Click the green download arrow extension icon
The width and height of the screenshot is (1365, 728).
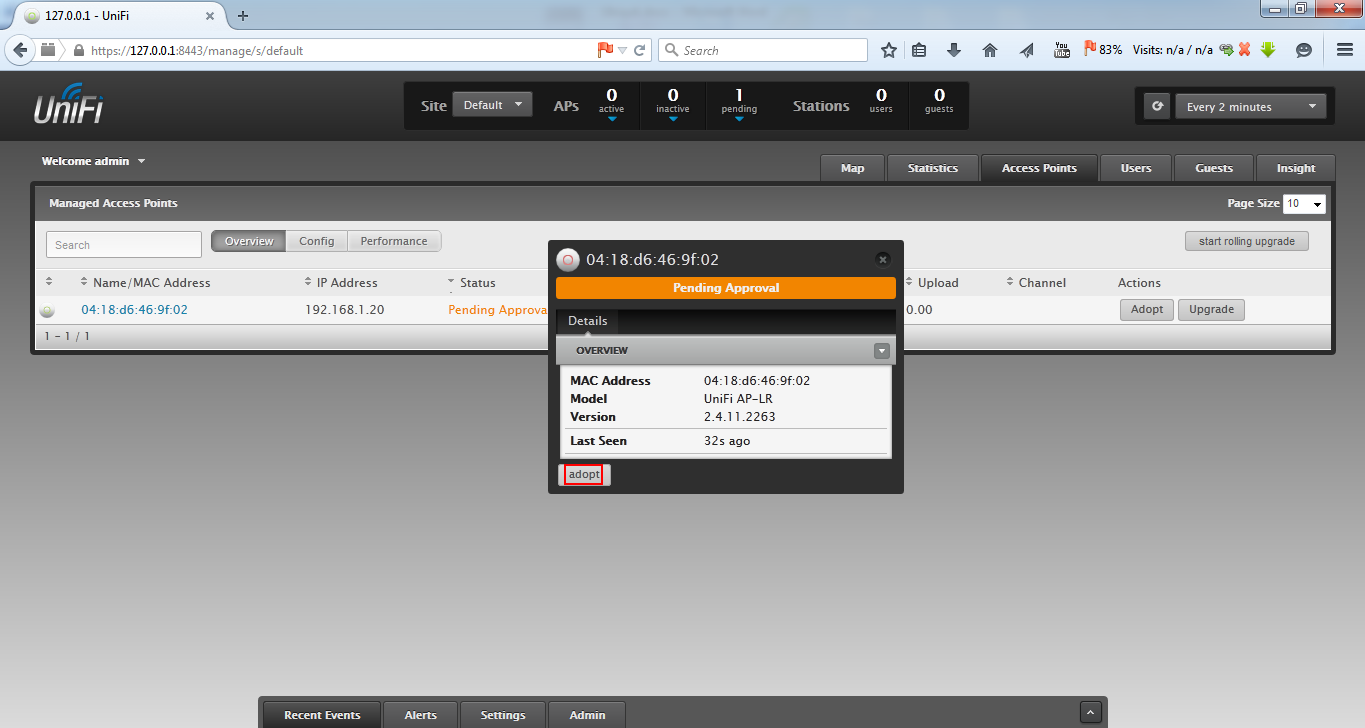click(1268, 50)
